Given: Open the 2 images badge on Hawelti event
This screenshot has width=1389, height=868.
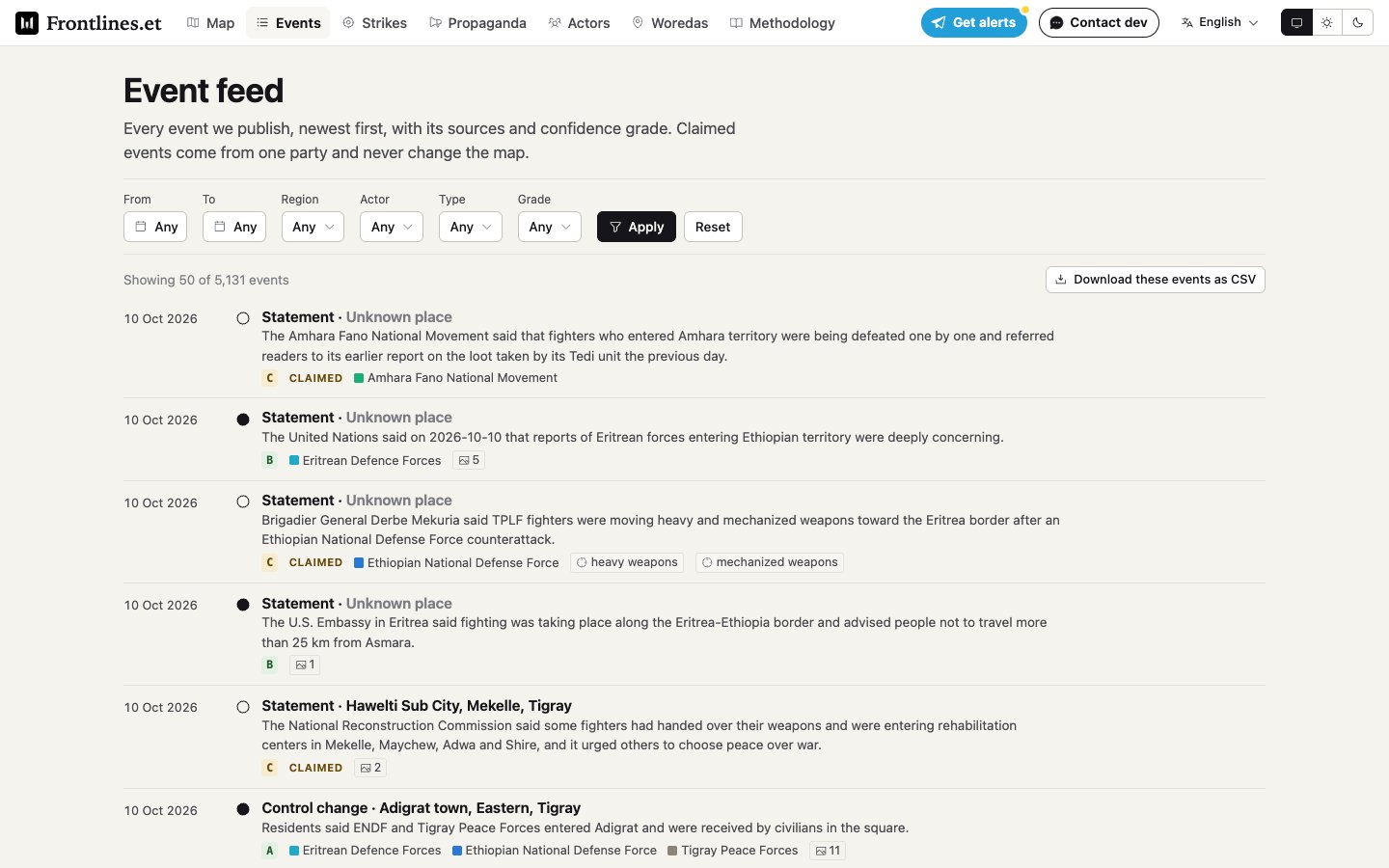Looking at the screenshot, I should (370, 768).
